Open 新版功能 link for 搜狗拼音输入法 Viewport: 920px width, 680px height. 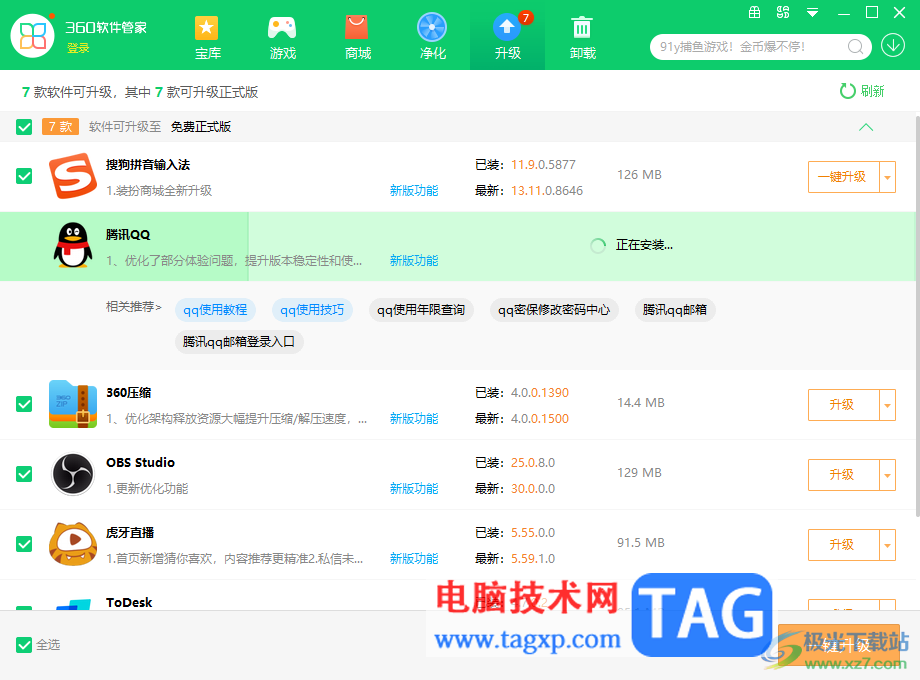[414, 191]
